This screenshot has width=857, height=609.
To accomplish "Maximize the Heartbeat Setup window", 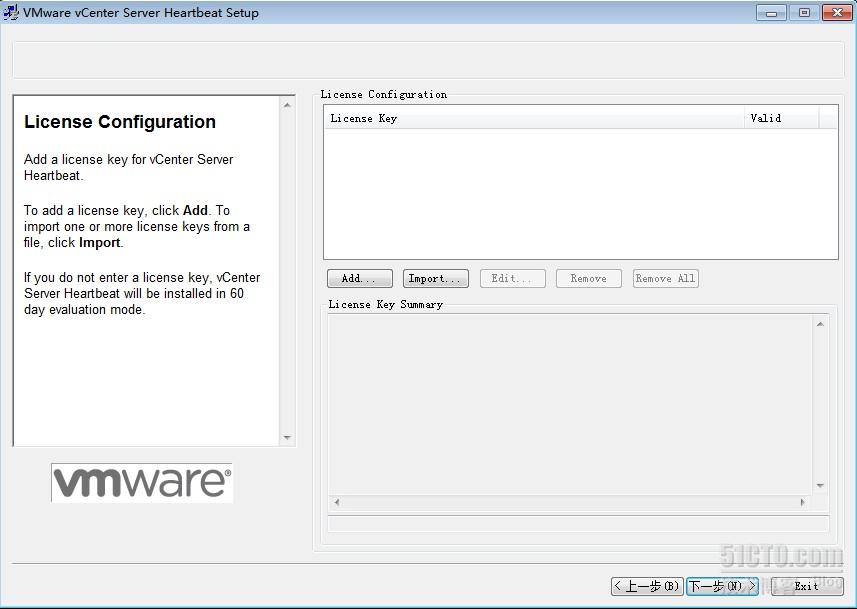I will click(x=804, y=13).
